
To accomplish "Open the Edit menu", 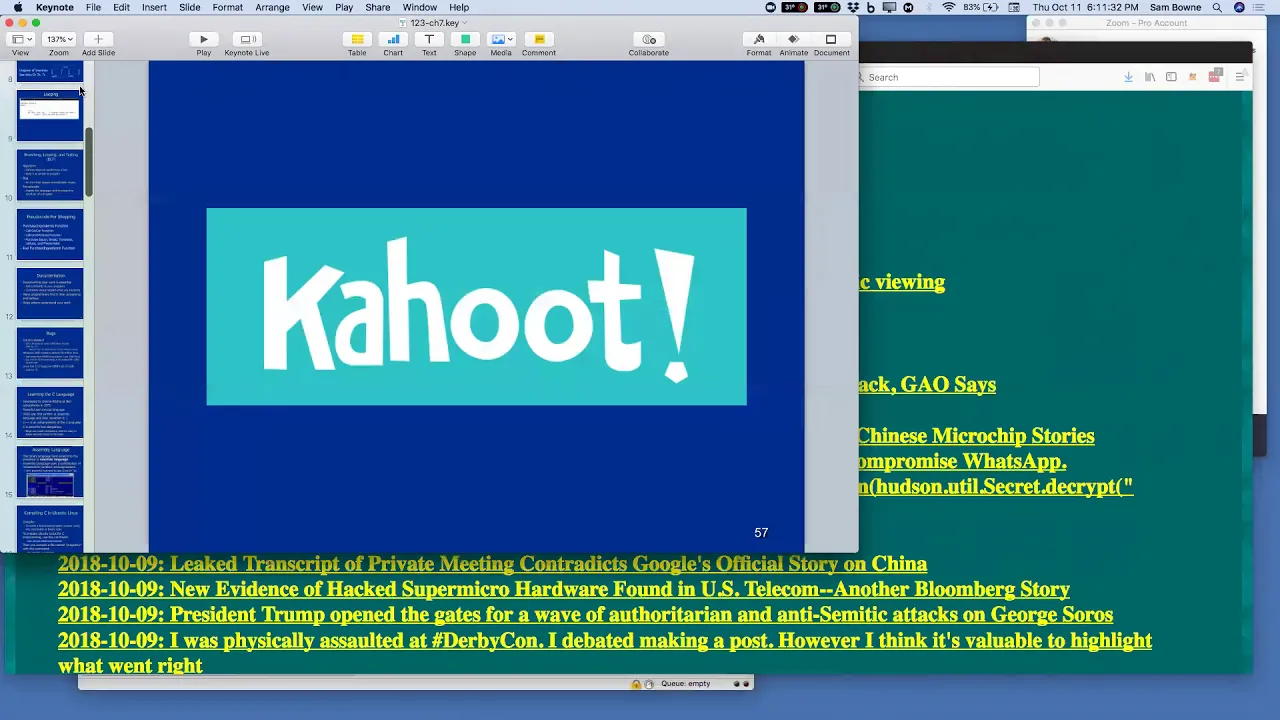I will [121, 7].
